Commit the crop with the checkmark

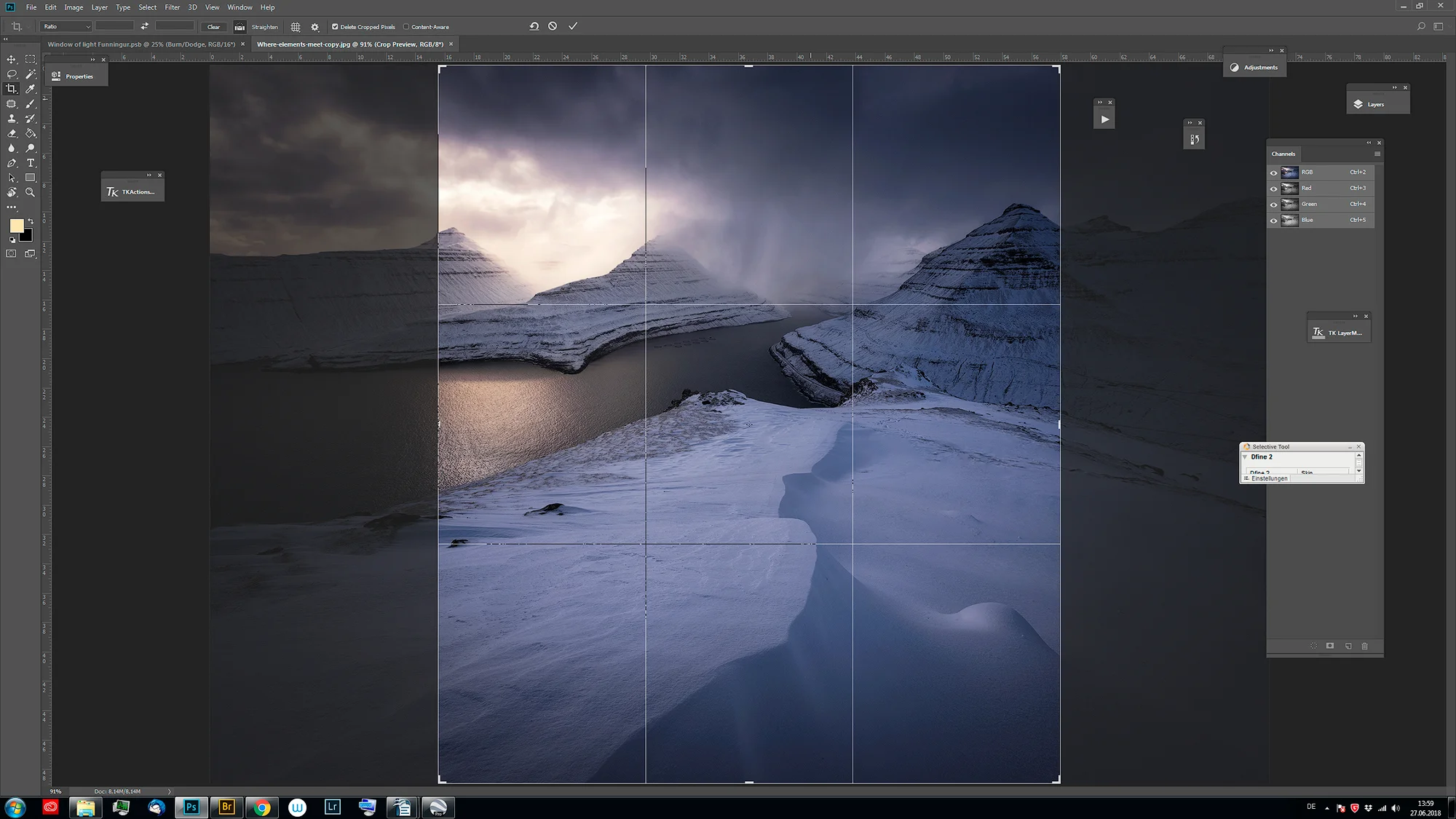pos(573,26)
